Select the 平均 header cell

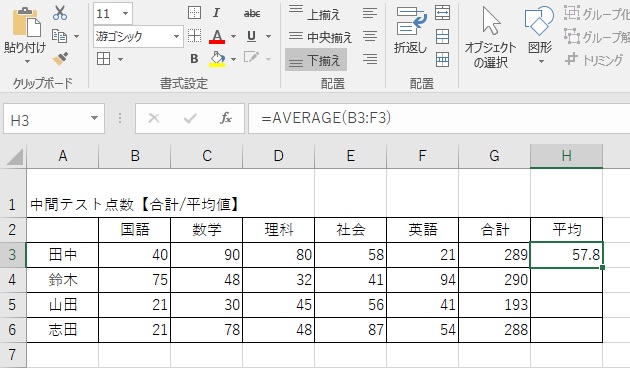click(x=567, y=230)
